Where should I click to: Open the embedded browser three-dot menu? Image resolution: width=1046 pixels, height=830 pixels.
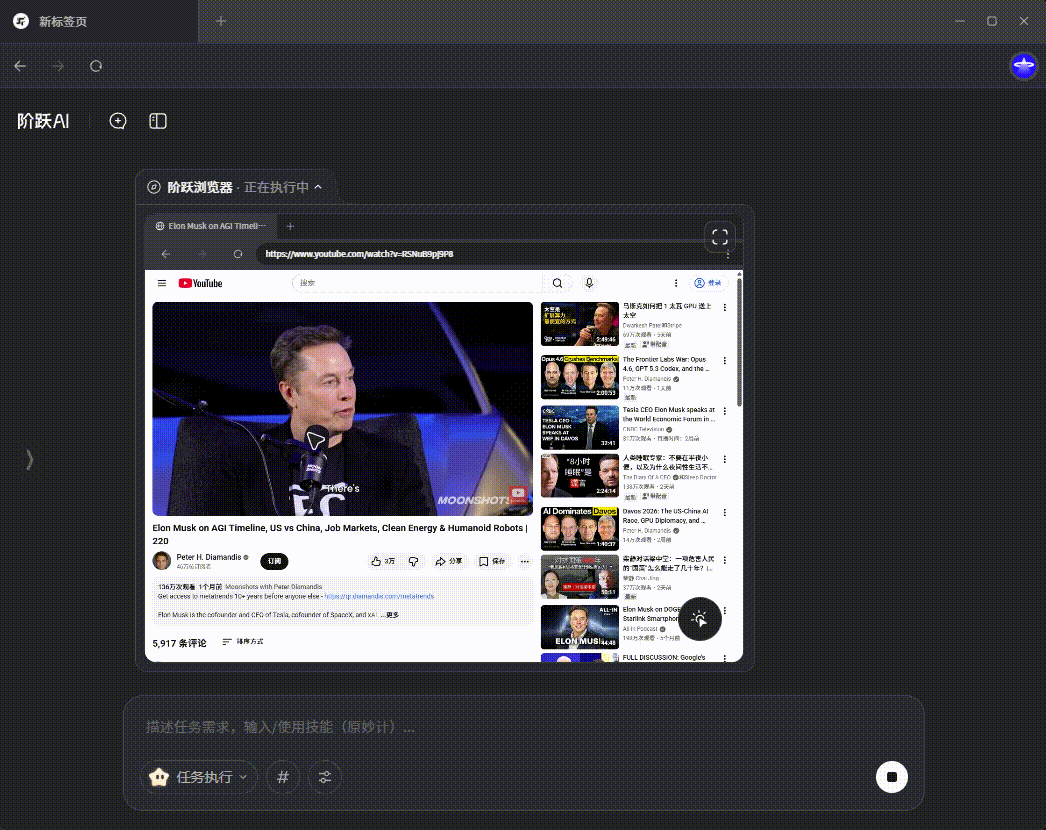pyautogui.click(x=728, y=254)
